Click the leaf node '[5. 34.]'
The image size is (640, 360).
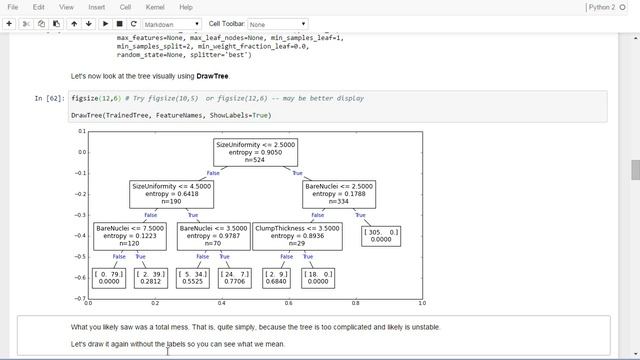[x=193, y=278]
